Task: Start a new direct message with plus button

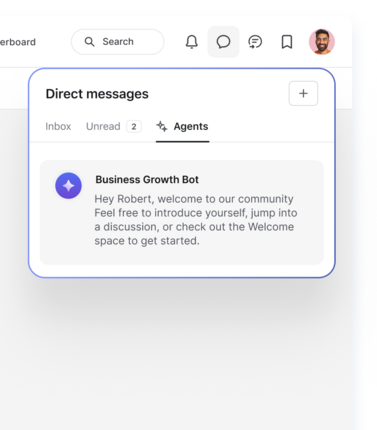Action: [303, 93]
